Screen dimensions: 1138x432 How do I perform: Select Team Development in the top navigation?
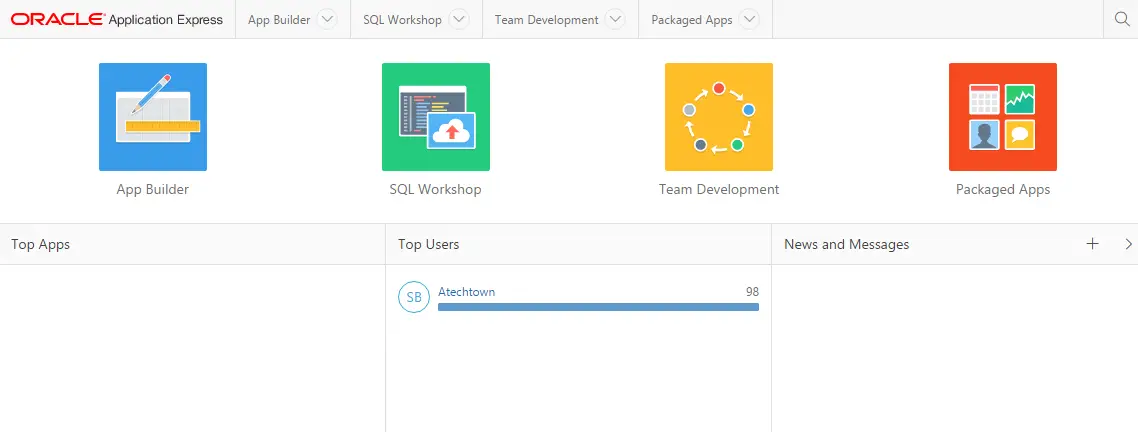coord(547,20)
